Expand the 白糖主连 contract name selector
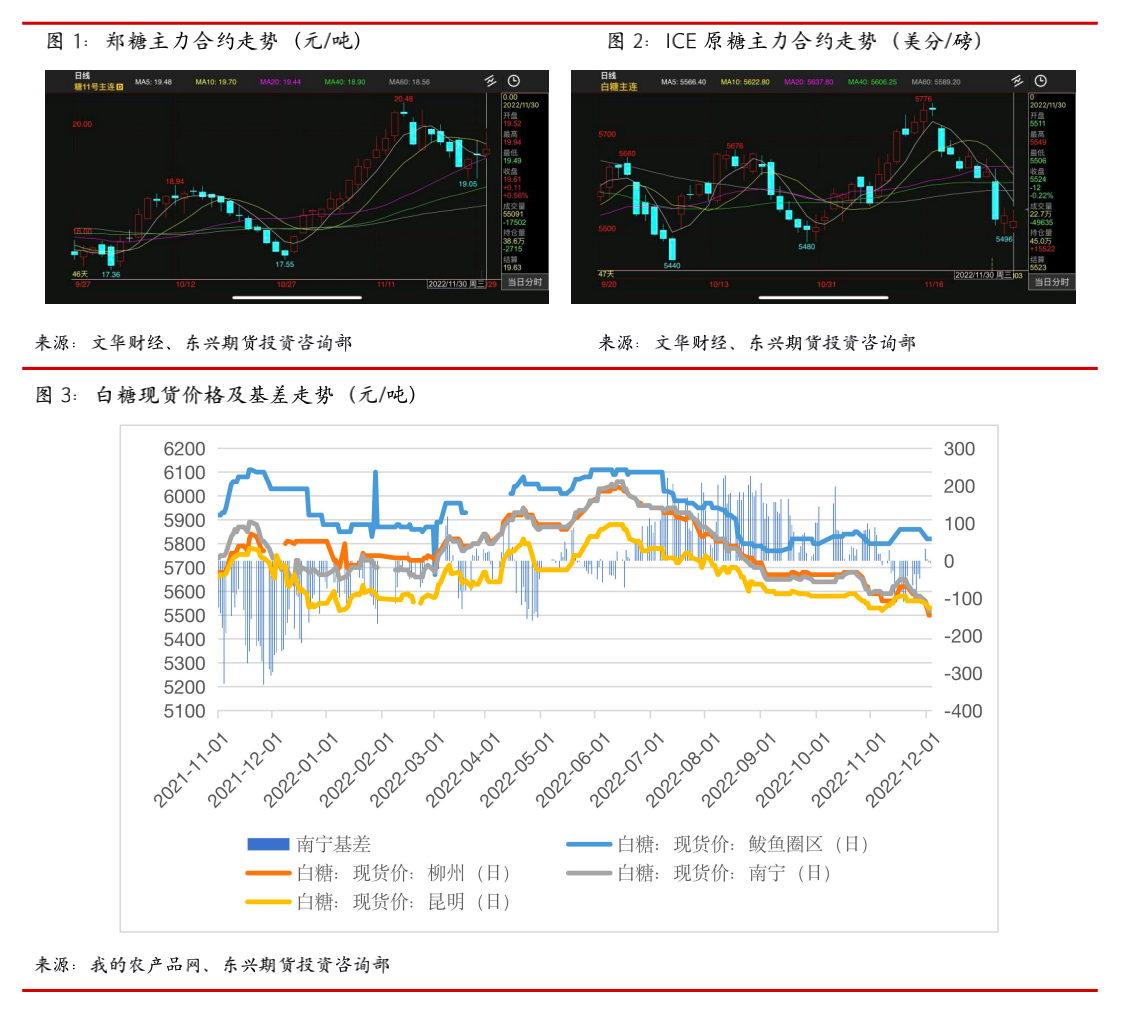This screenshot has height=1016, width=1142. (619, 87)
